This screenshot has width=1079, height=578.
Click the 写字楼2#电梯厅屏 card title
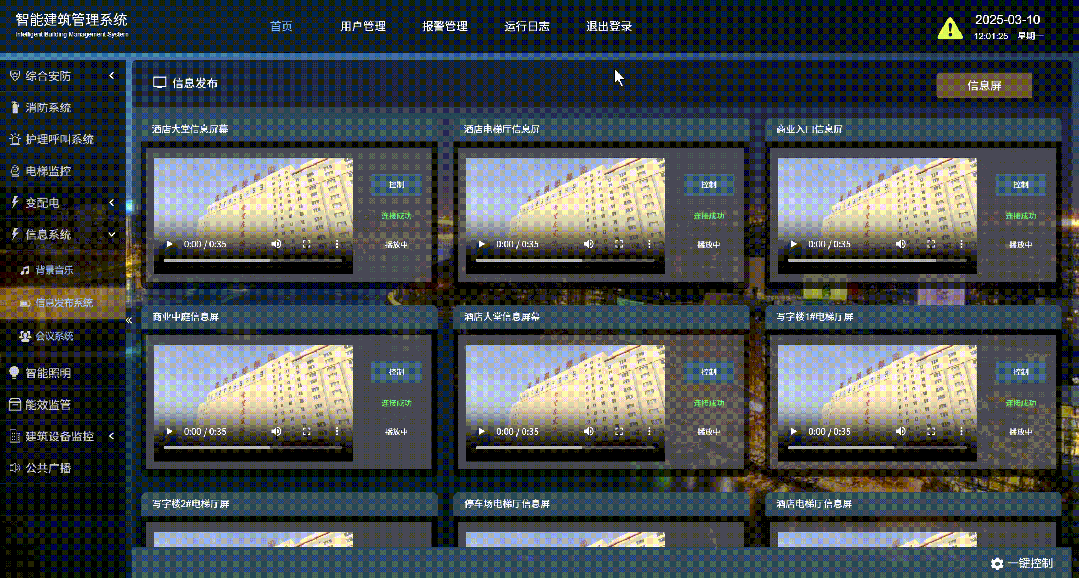[x=191, y=504]
